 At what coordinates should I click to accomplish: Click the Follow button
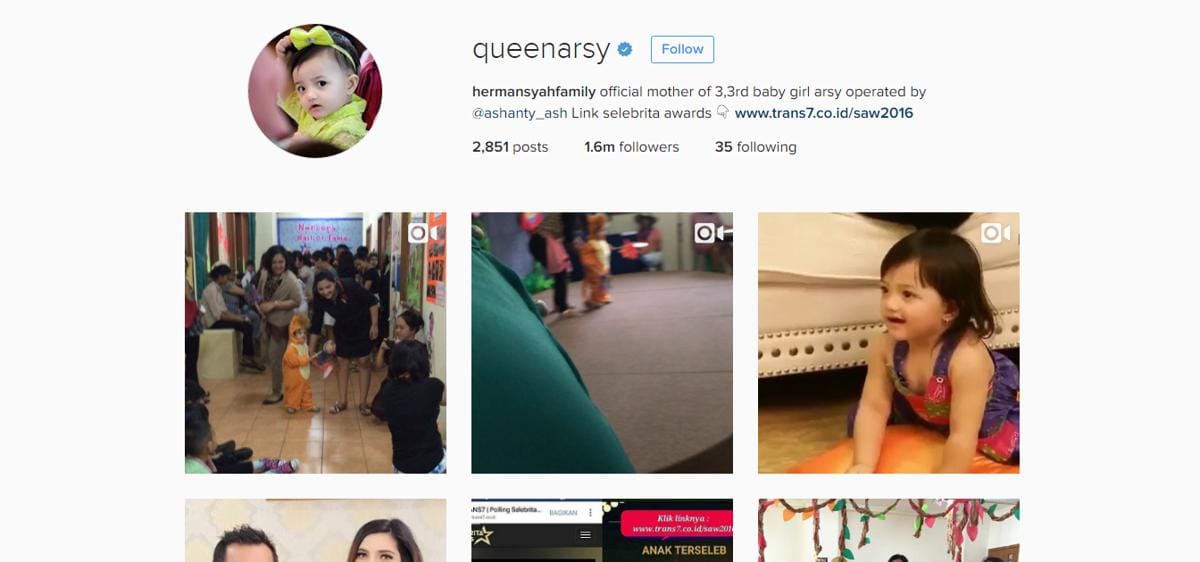[x=682, y=49]
